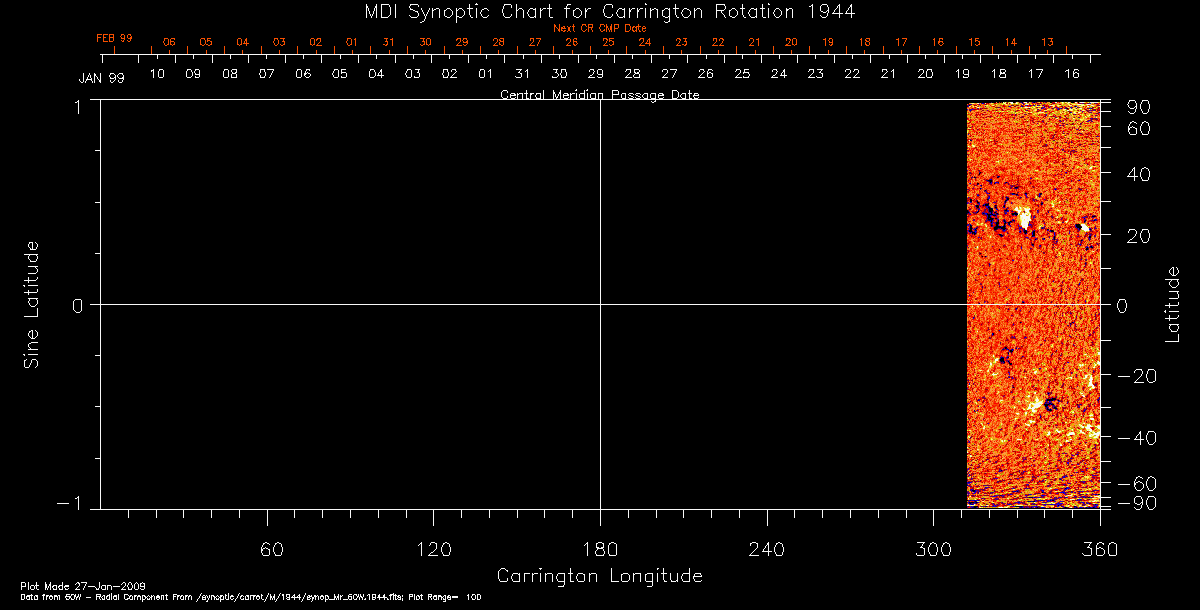The height and width of the screenshot is (610, 1200).
Task: Click the rotated "Sine Latitude" axis label
Action: coord(32,304)
